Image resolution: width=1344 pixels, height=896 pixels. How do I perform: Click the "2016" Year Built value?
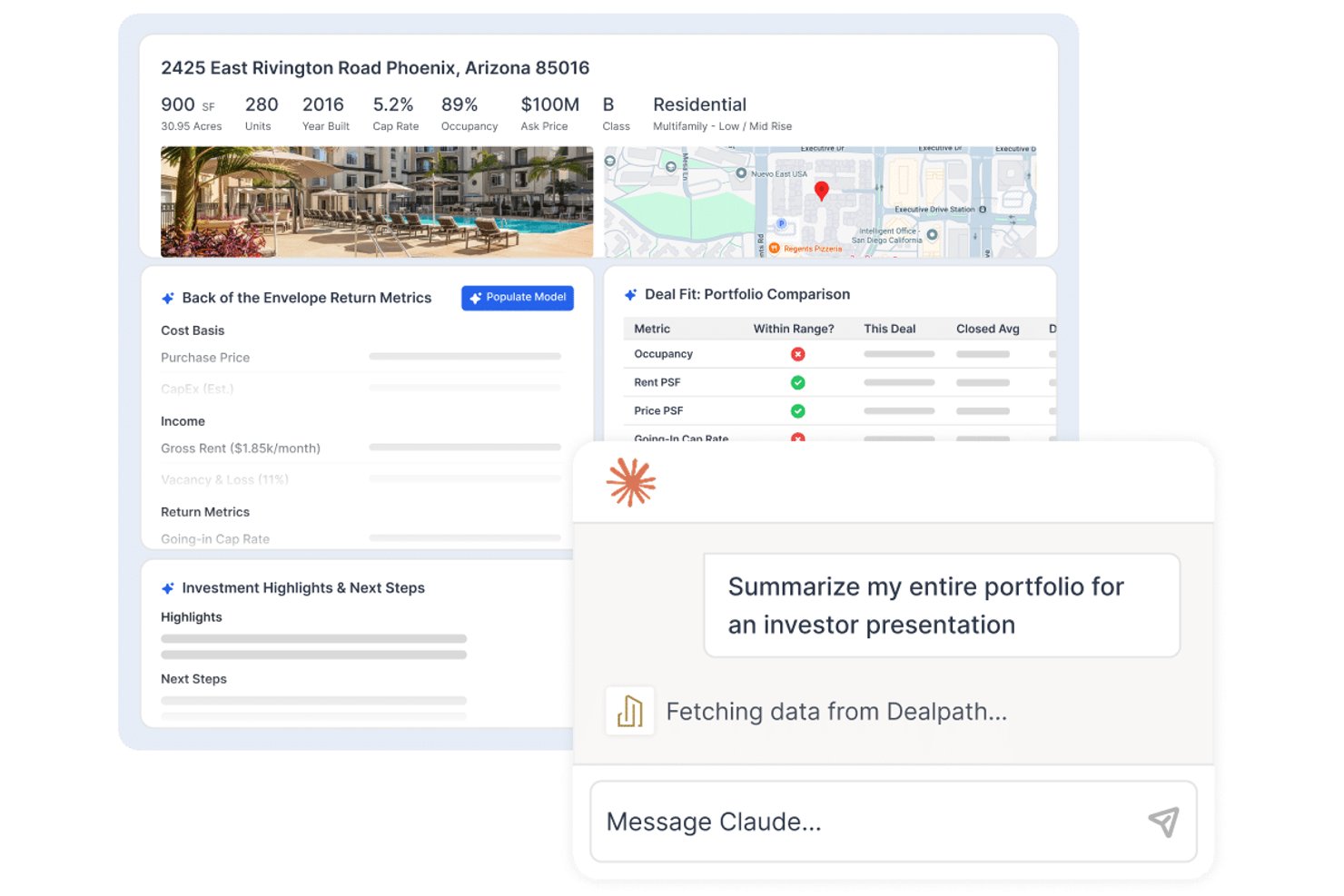(x=323, y=104)
